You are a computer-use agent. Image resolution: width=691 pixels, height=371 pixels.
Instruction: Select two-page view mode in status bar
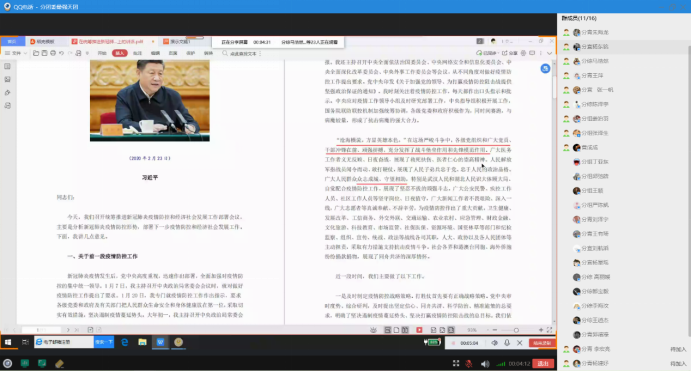(405, 330)
